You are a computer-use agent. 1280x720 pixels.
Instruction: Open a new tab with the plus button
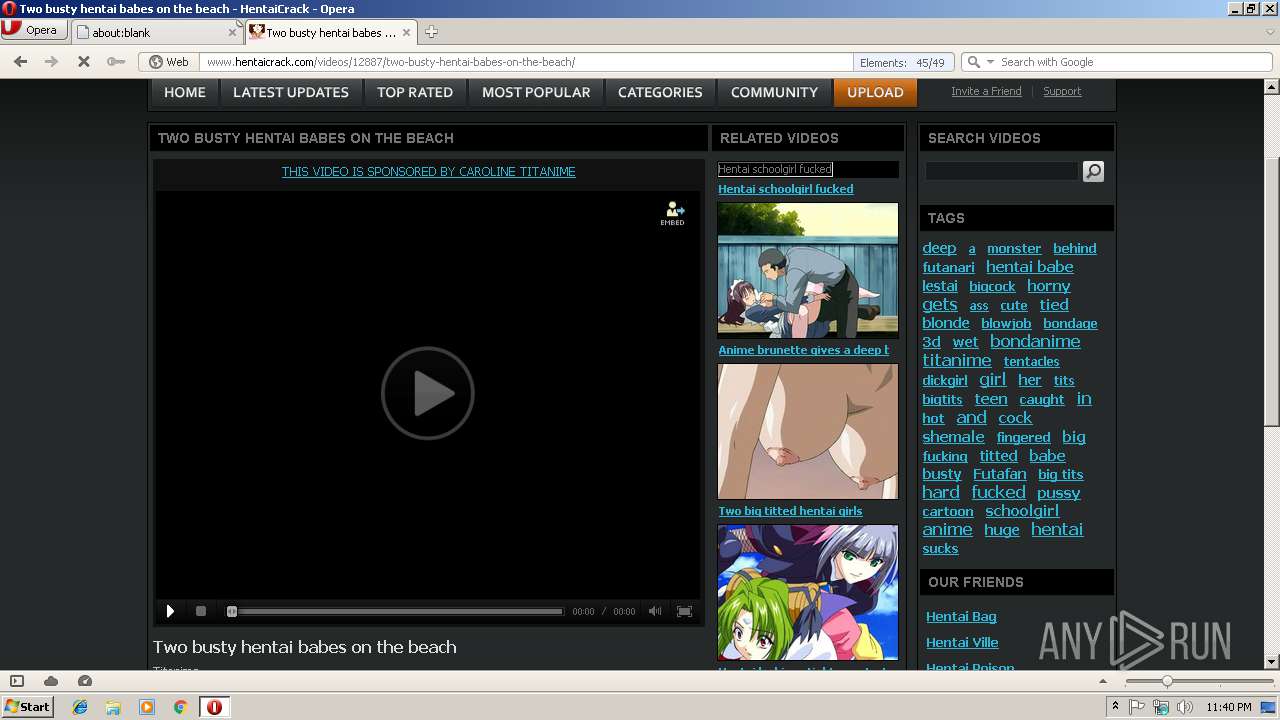(431, 32)
